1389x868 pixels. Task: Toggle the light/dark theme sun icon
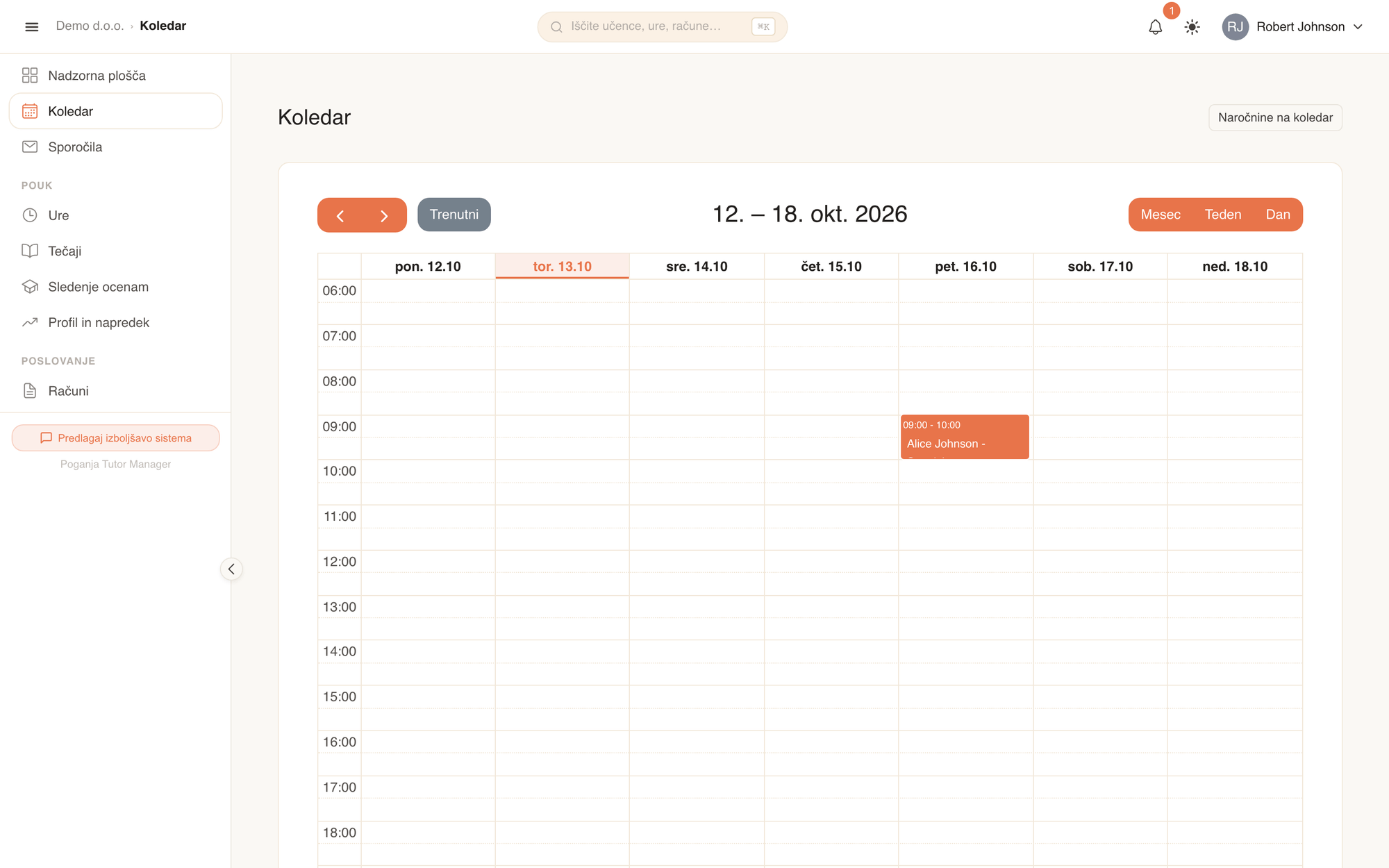pos(1192,27)
